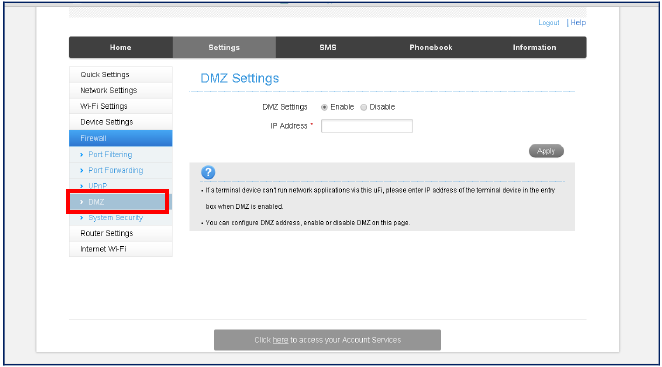Open the Help link
Image resolution: width=662 pixels, height=367 pixels.
pyautogui.click(x=578, y=23)
